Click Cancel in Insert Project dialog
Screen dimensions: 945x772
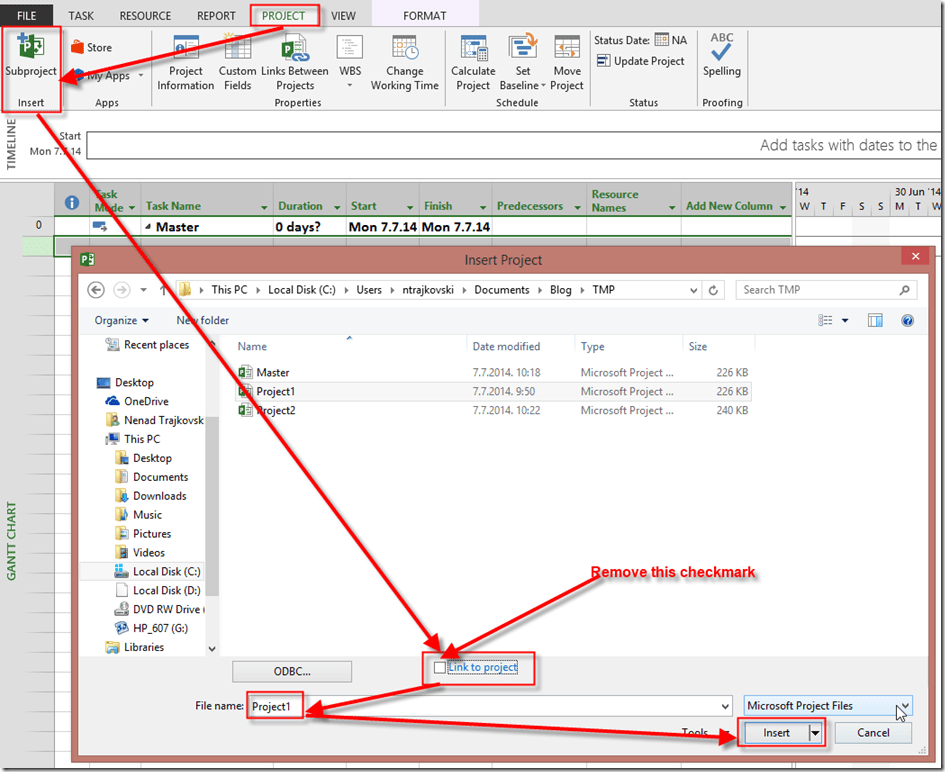[872, 733]
